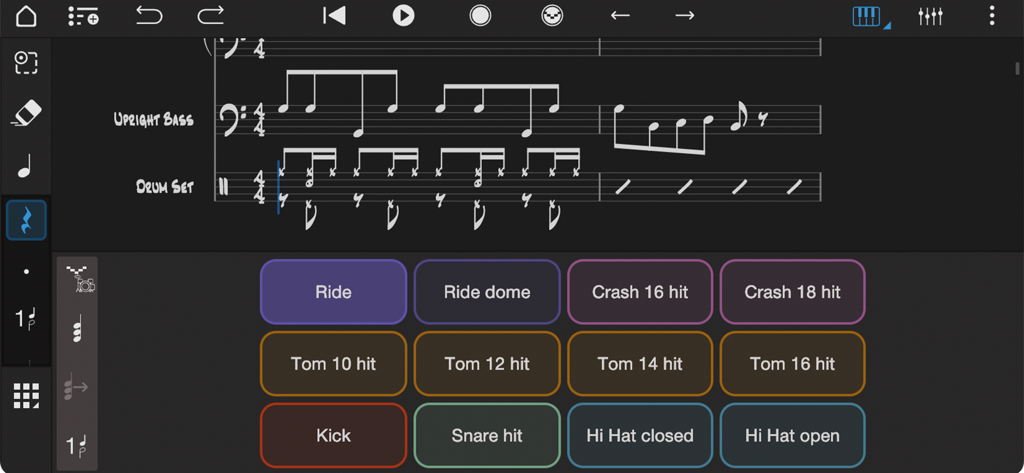Tap the Hi Hat closed pad
The height and width of the screenshot is (473, 1024).
click(x=640, y=435)
